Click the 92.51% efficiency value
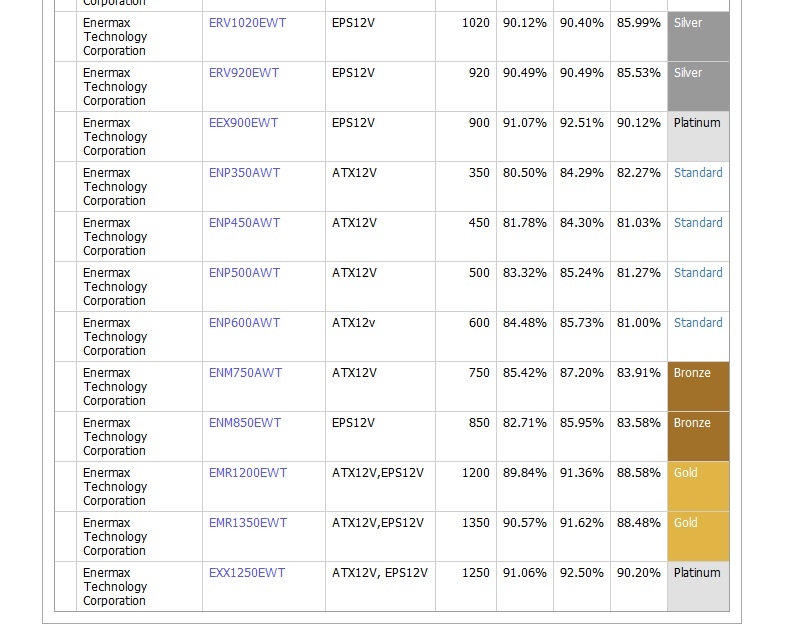The image size is (788, 639). coord(581,123)
